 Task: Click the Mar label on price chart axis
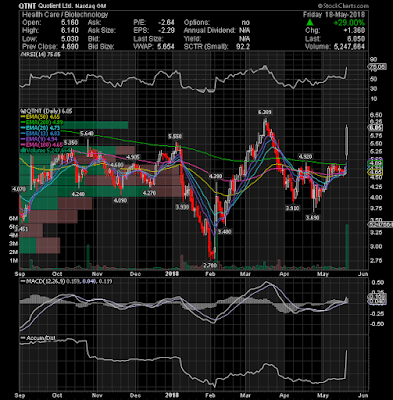(x=245, y=274)
